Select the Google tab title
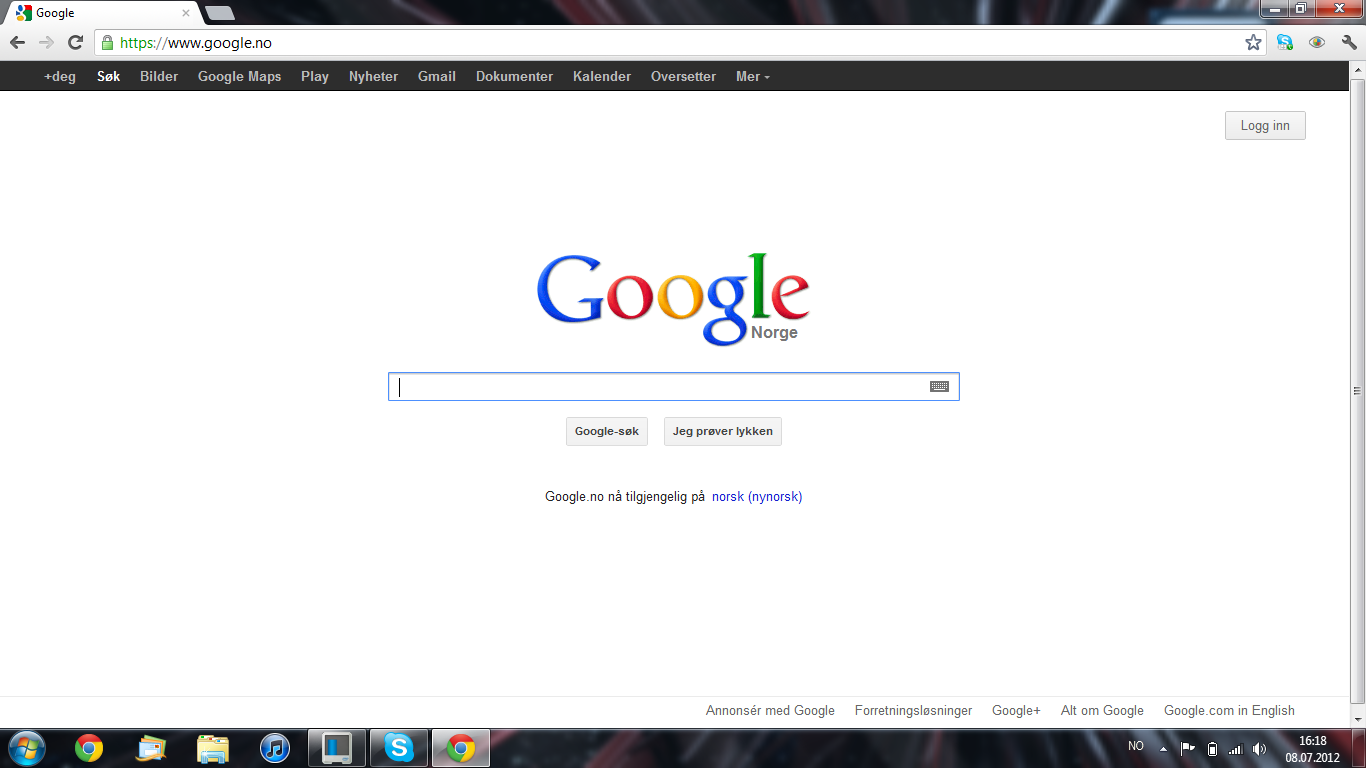The width and height of the screenshot is (1368, 771). [x=55, y=13]
